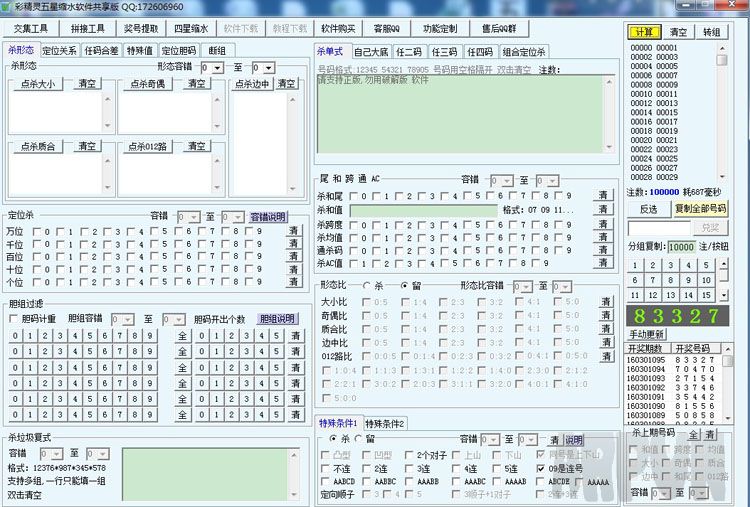750x507 pixels.
Task: Check the 2个对子 checkbox
Action: point(410,455)
